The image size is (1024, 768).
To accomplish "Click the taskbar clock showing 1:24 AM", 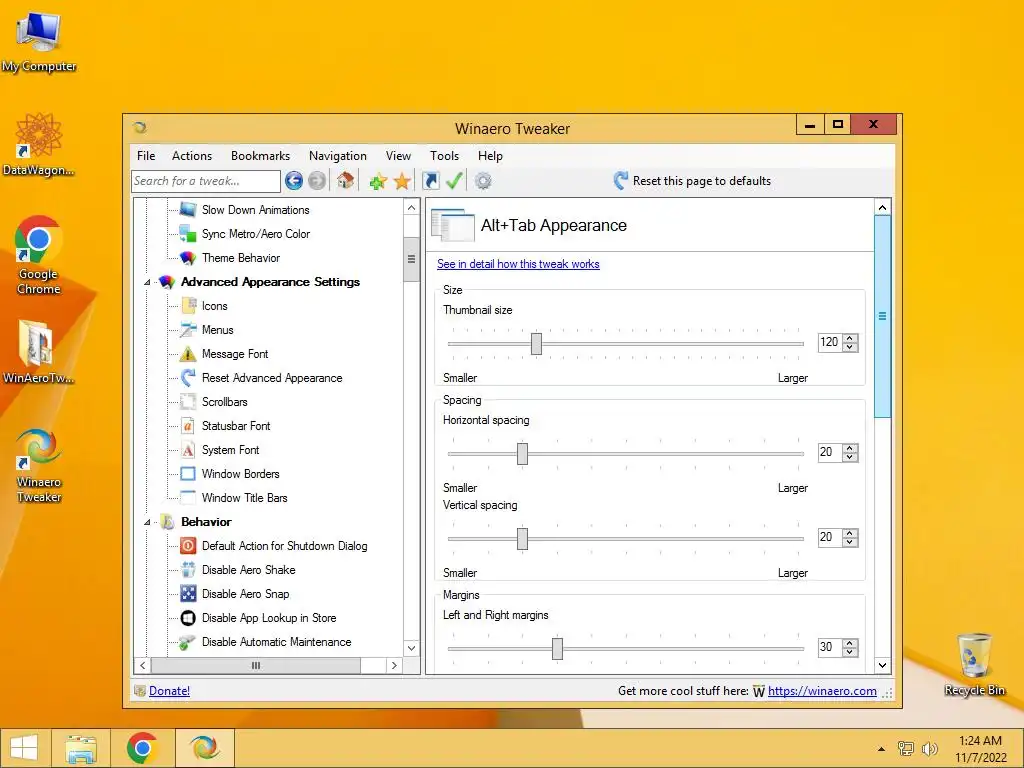I will coord(980,749).
